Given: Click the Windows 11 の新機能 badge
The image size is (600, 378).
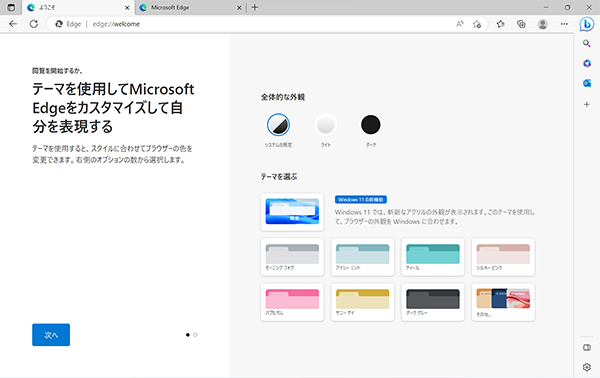Looking at the screenshot, I should pyautogui.click(x=361, y=200).
